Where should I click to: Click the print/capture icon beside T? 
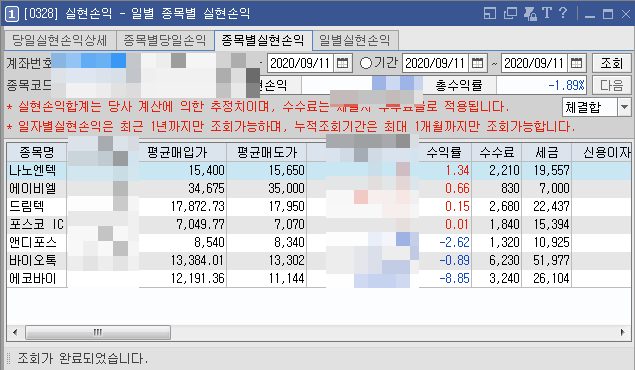(x=530, y=13)
